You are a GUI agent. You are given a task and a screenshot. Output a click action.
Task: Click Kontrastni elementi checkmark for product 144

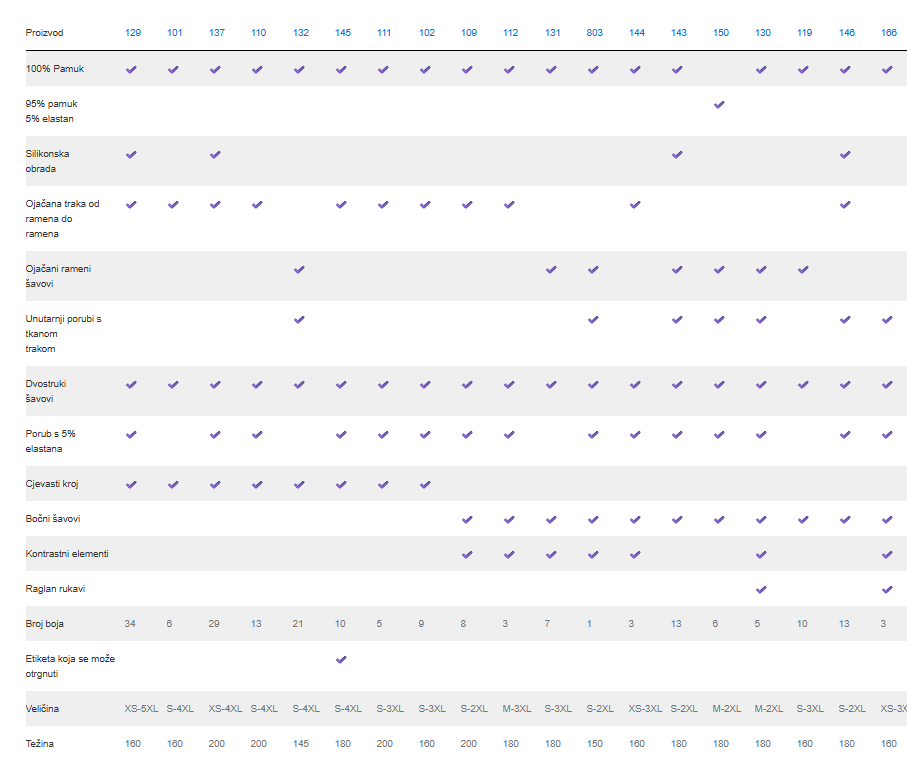636,554
